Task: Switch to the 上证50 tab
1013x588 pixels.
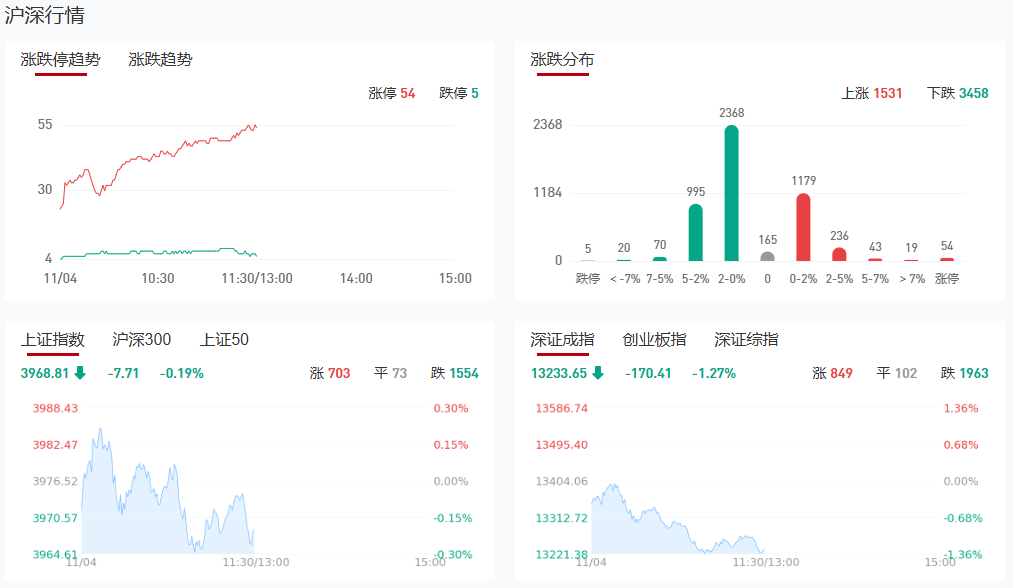Action: click(x=224, y=340)
